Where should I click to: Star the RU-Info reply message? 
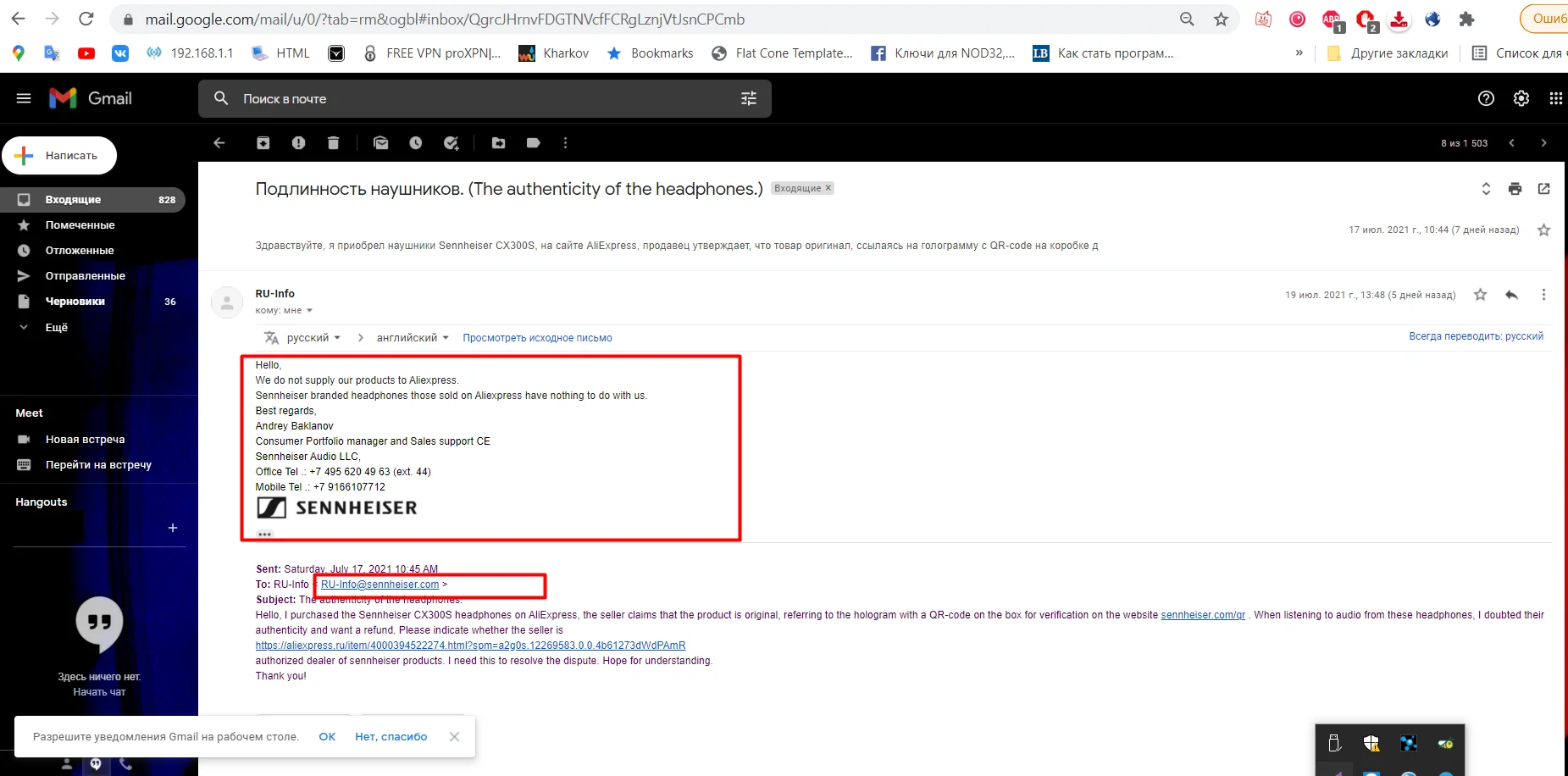pyautogui.click(x=1480, y=295)
